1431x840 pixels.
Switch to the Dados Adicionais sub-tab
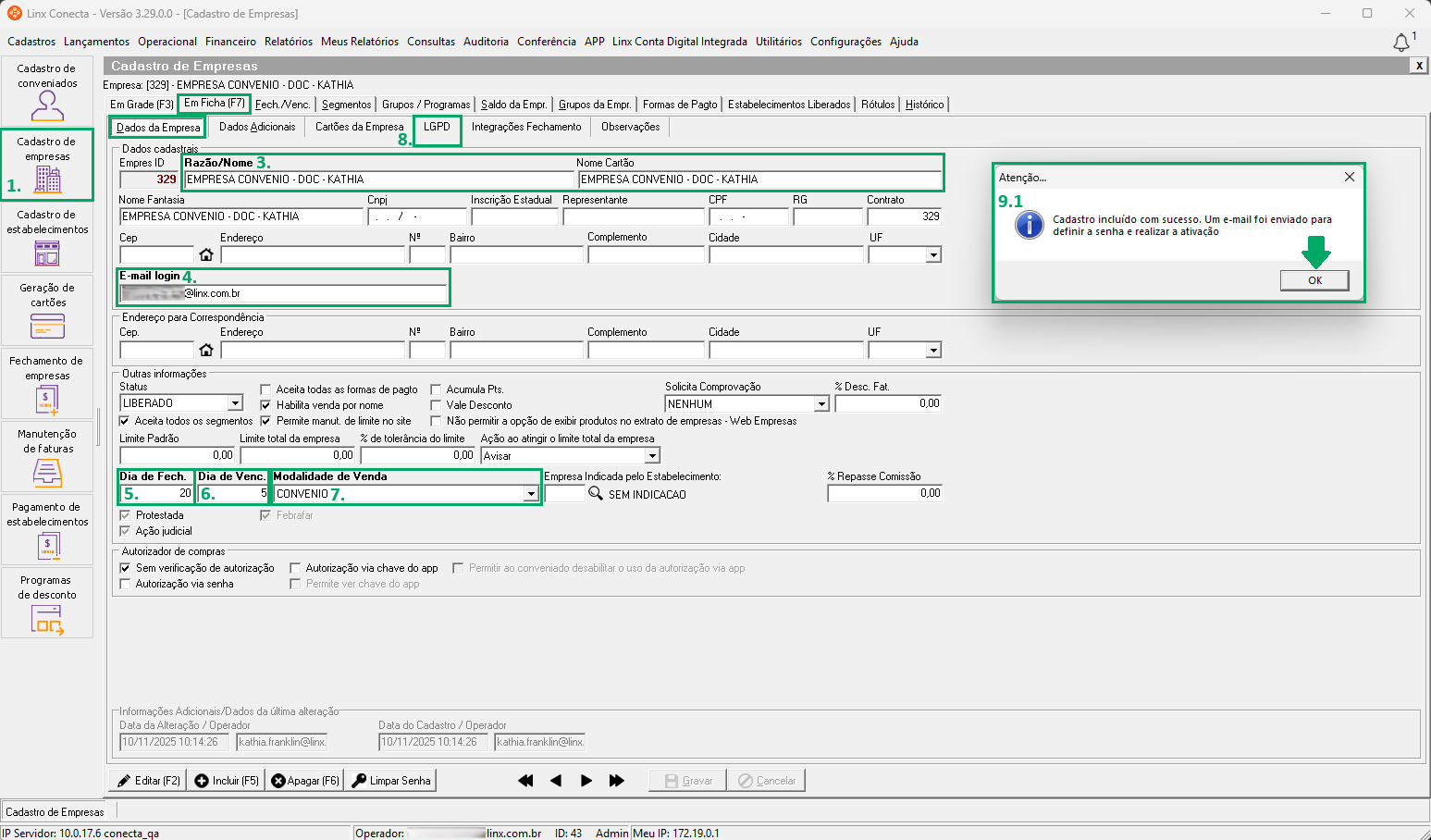tap(257, 127)
